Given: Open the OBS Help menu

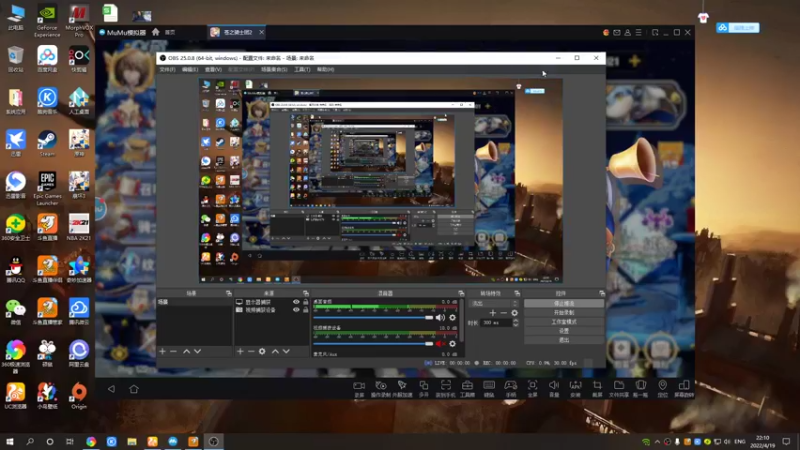Looking at the screenshot, I should (x=326, y=69).
